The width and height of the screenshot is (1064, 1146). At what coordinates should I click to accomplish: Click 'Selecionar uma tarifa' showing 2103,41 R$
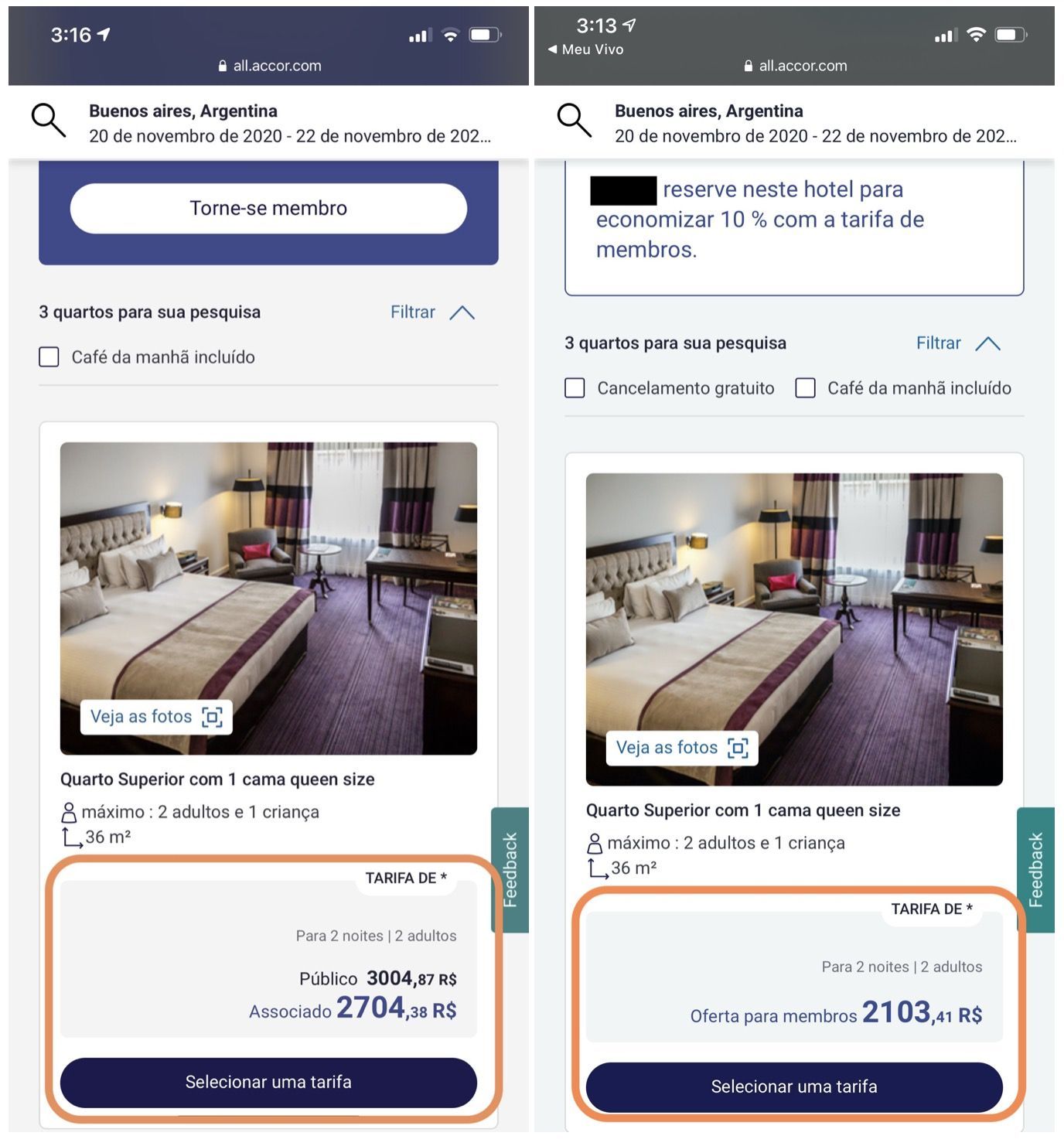pos(794,1087)
